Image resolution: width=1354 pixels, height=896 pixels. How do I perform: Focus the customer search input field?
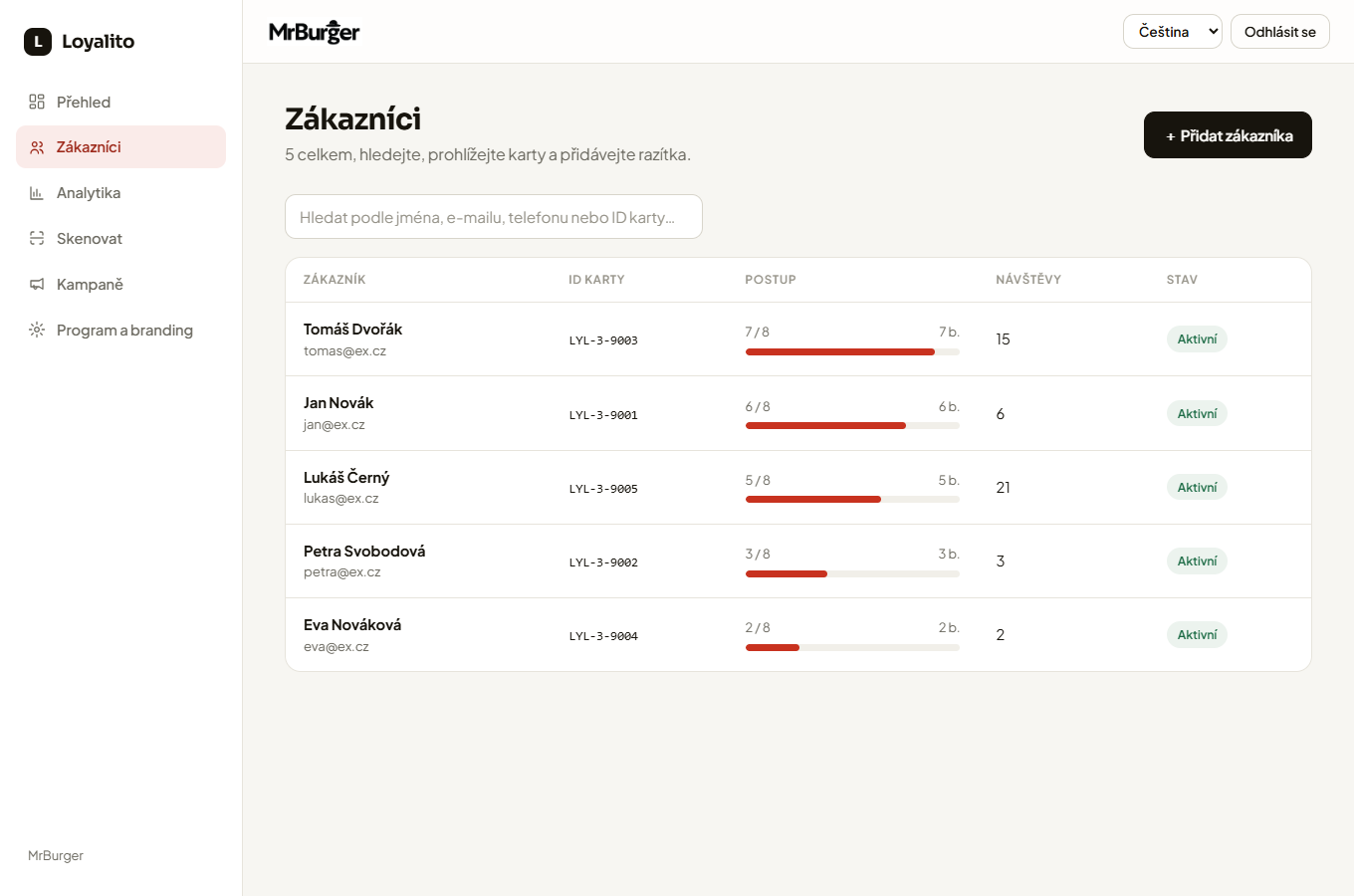[494, 217]
